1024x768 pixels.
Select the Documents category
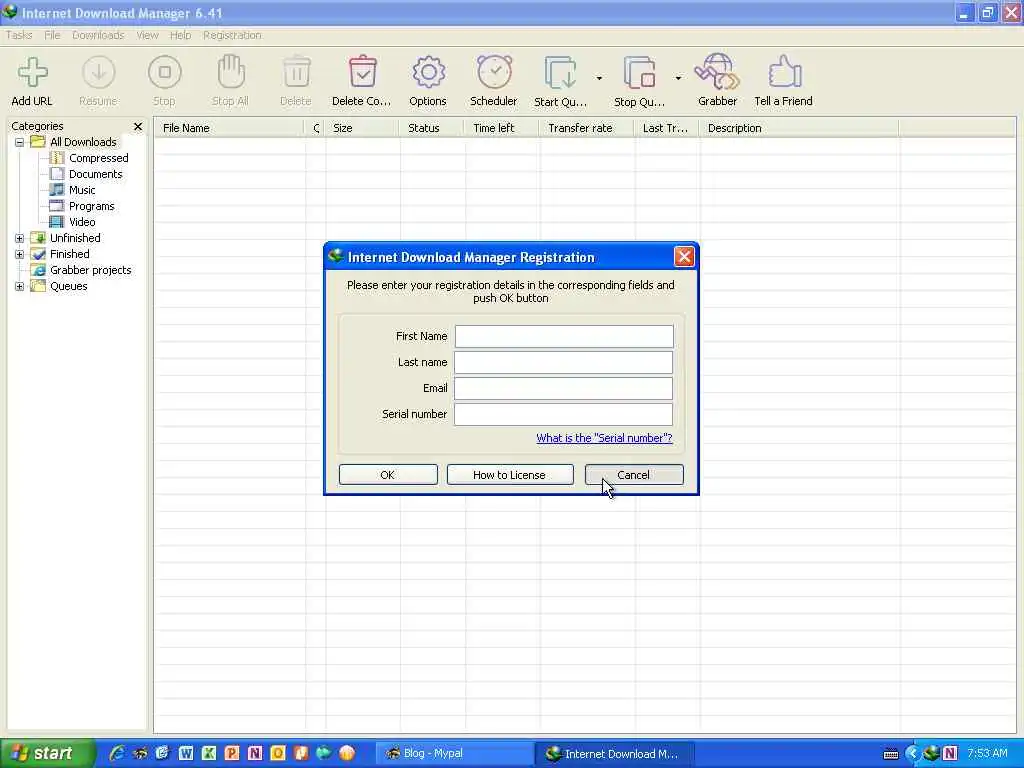pos(95,174)
